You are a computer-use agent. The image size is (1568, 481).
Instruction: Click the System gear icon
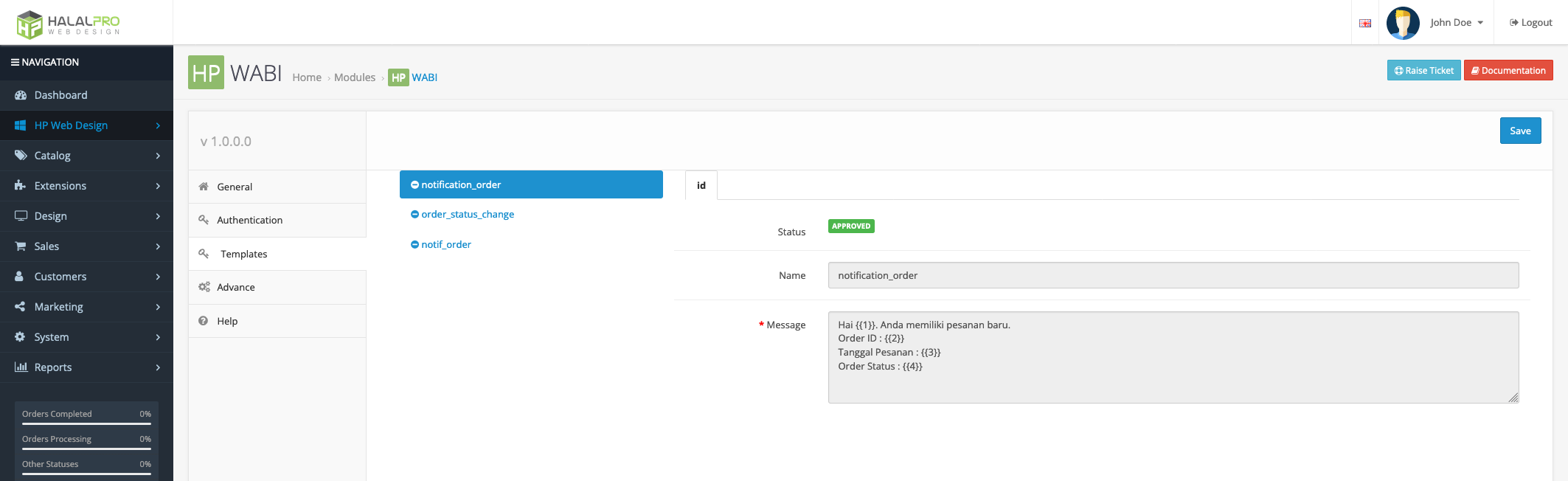pos(20,337)
